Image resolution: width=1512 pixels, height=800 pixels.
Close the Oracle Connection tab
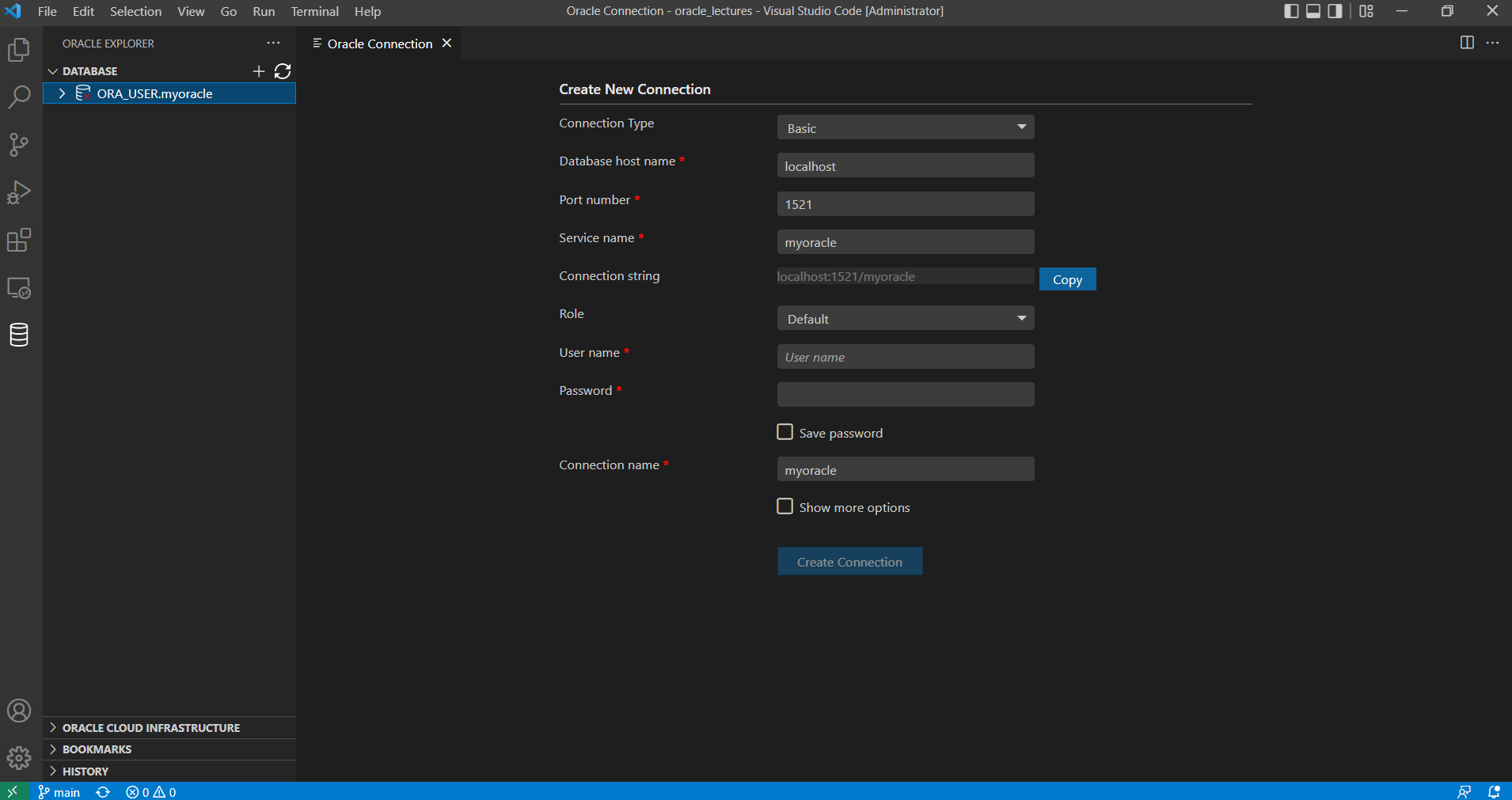(446, 43)
